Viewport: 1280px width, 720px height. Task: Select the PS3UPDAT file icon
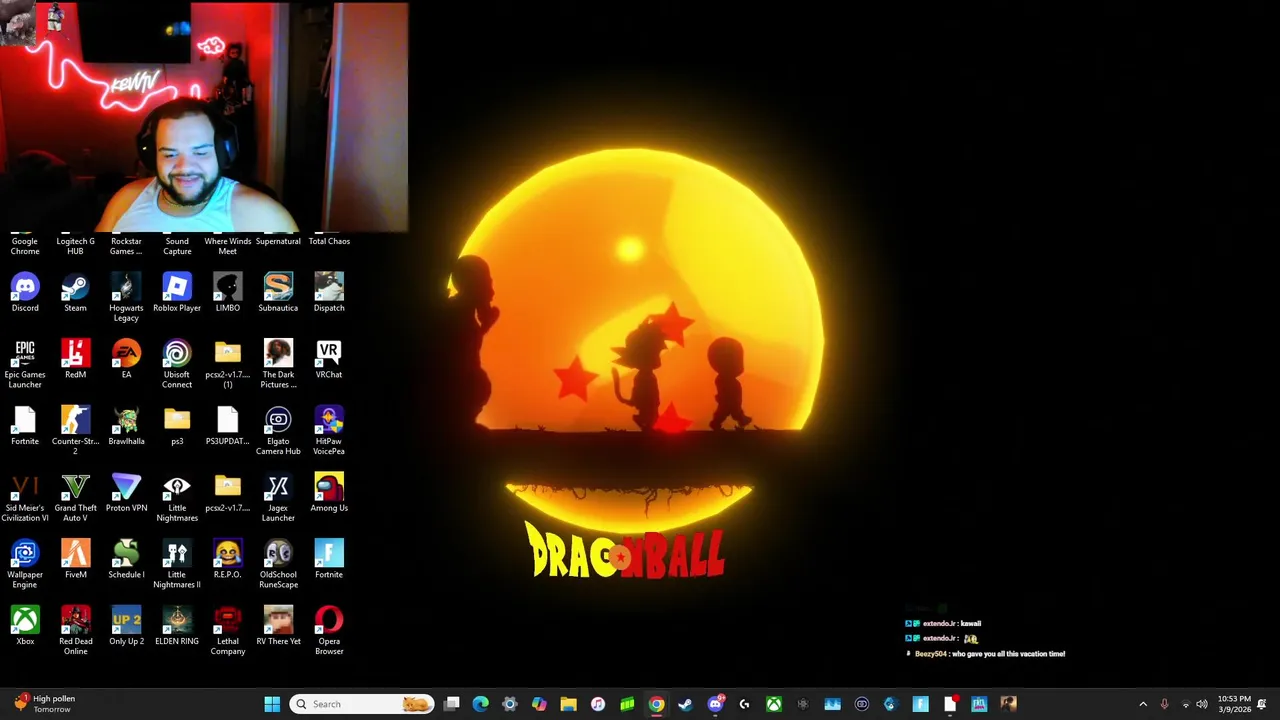(x=227, y=426)
